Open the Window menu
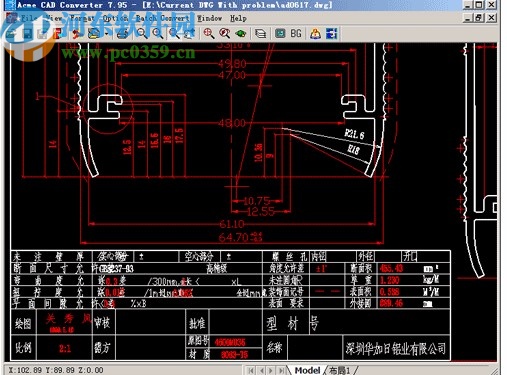Image resolution: width=507 pixels, height=375 pixels. click(x=209, y=18)
